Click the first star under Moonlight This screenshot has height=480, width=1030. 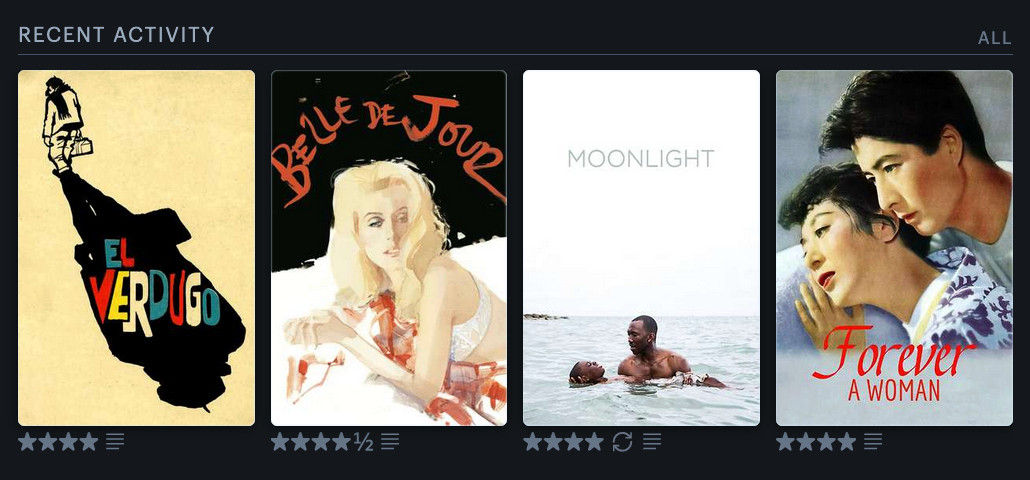pos(533,441)
